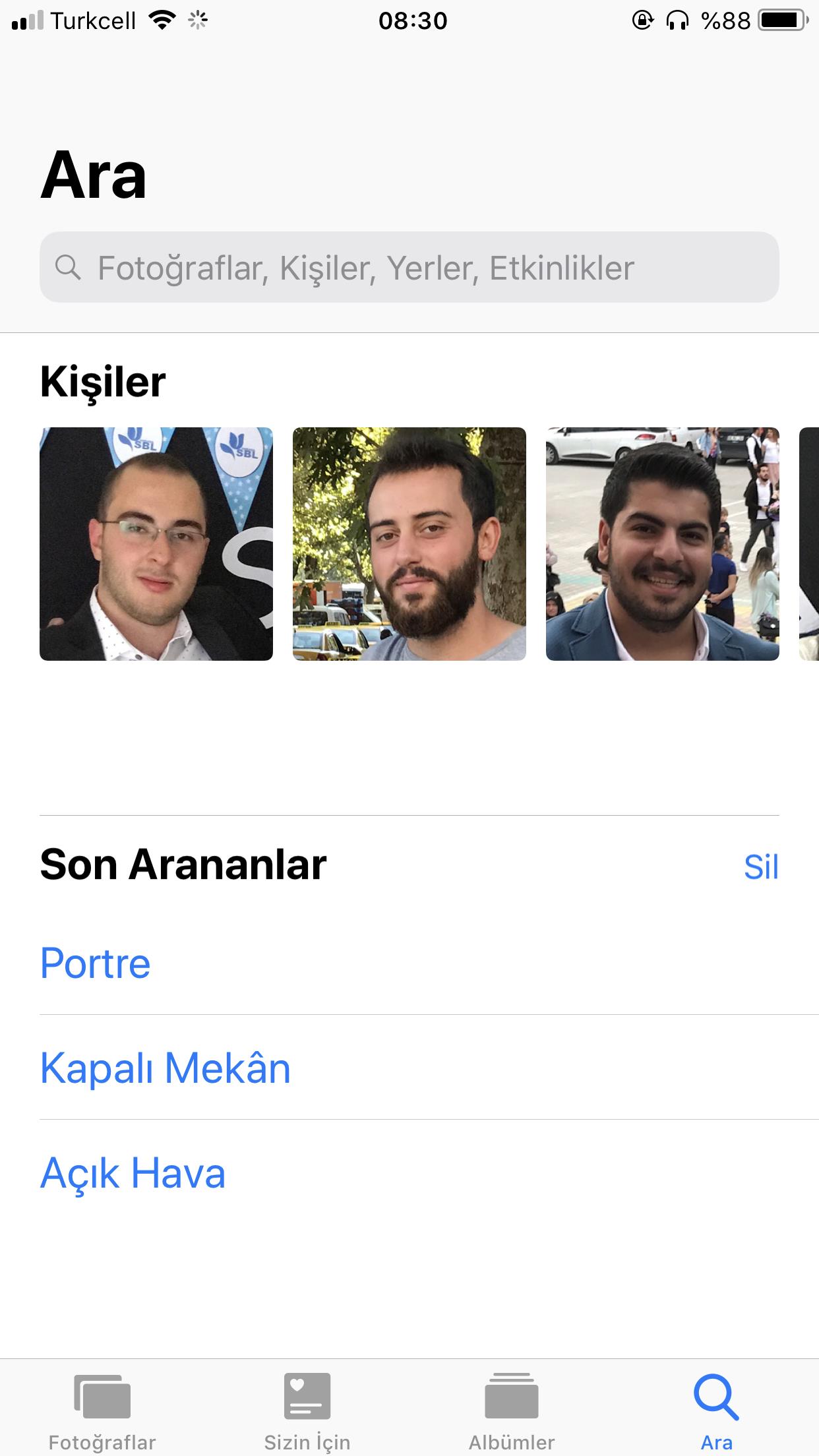Open the Sizin İçin tab icon
Image resolution: width=819 pixels, height=1456 pixels.
pyautogui.click(x=307, y=1395)
